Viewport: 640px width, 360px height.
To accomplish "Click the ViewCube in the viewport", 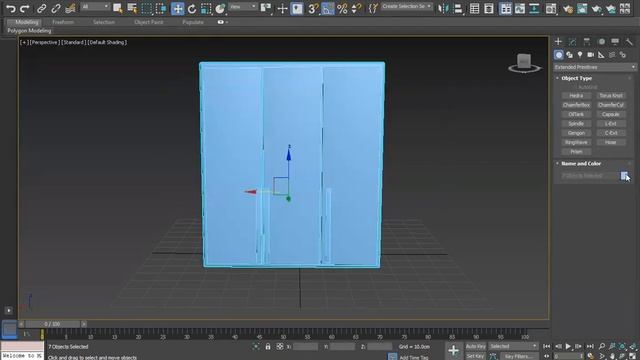I will pyautogui.click(x=524, y=62).
